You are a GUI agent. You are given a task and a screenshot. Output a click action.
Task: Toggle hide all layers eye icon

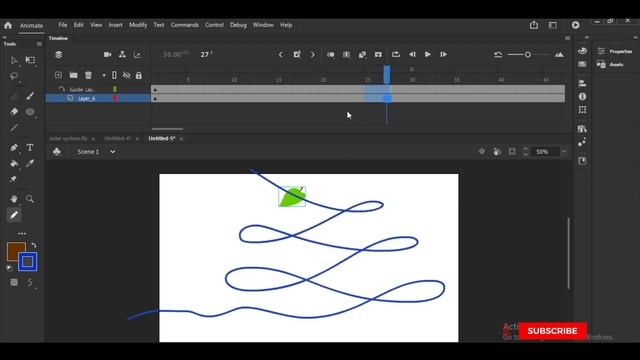127,75
